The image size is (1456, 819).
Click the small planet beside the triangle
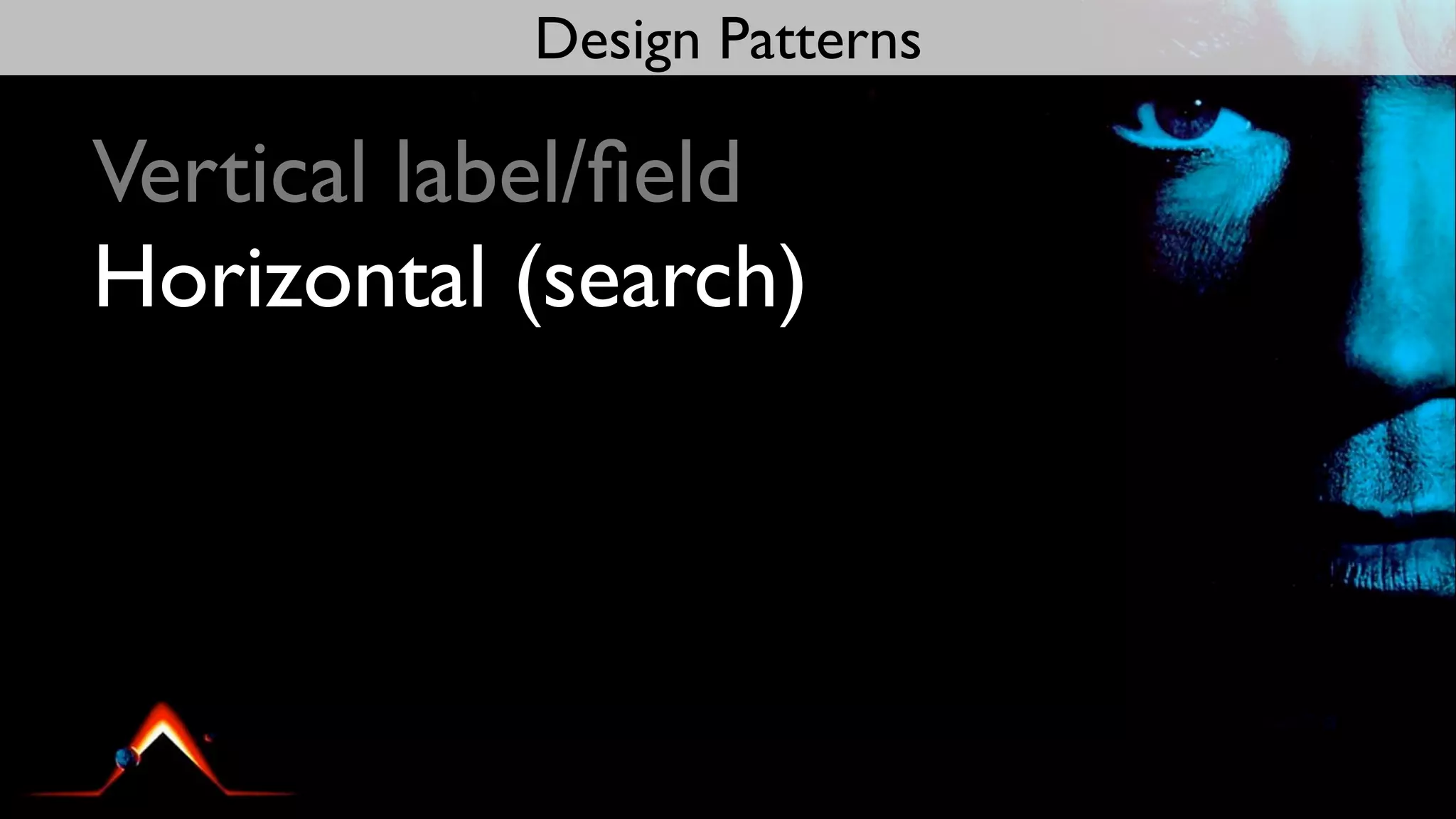tap(128, 758)
